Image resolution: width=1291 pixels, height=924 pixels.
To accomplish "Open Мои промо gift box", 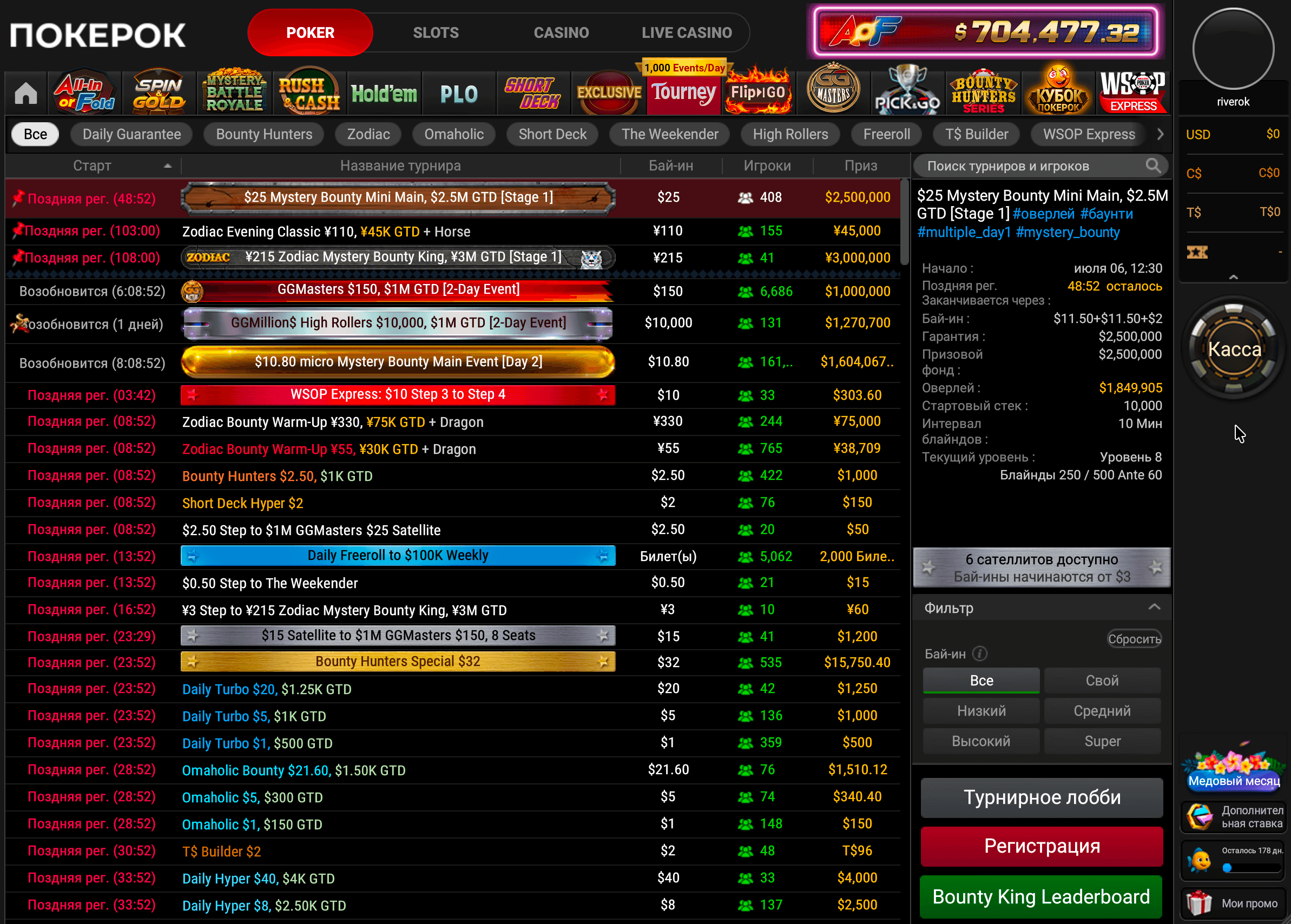I will point(1233,903).
